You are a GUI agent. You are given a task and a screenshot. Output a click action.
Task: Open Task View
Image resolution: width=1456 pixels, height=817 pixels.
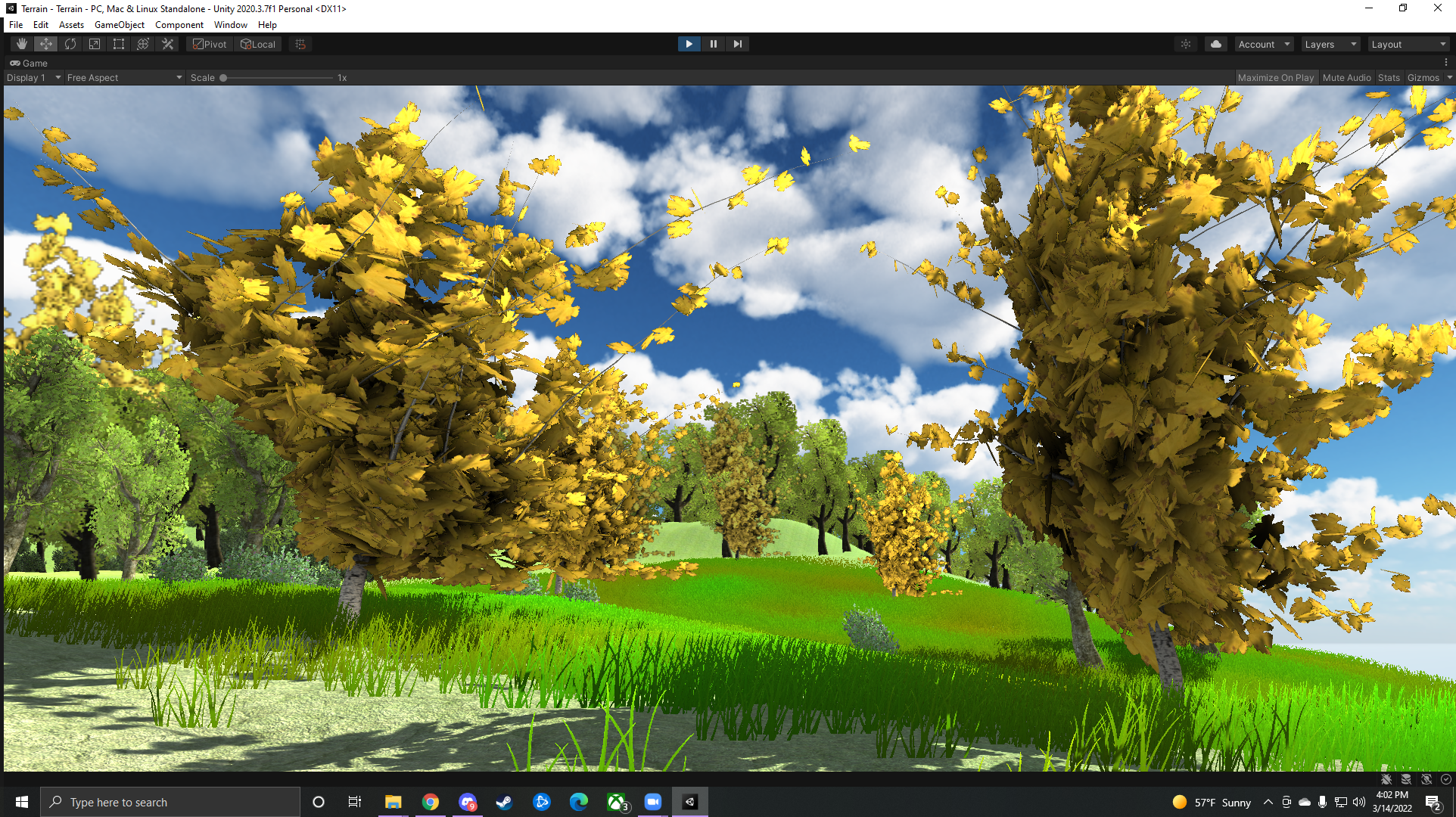pyautogui.click(x=355, y=802)
